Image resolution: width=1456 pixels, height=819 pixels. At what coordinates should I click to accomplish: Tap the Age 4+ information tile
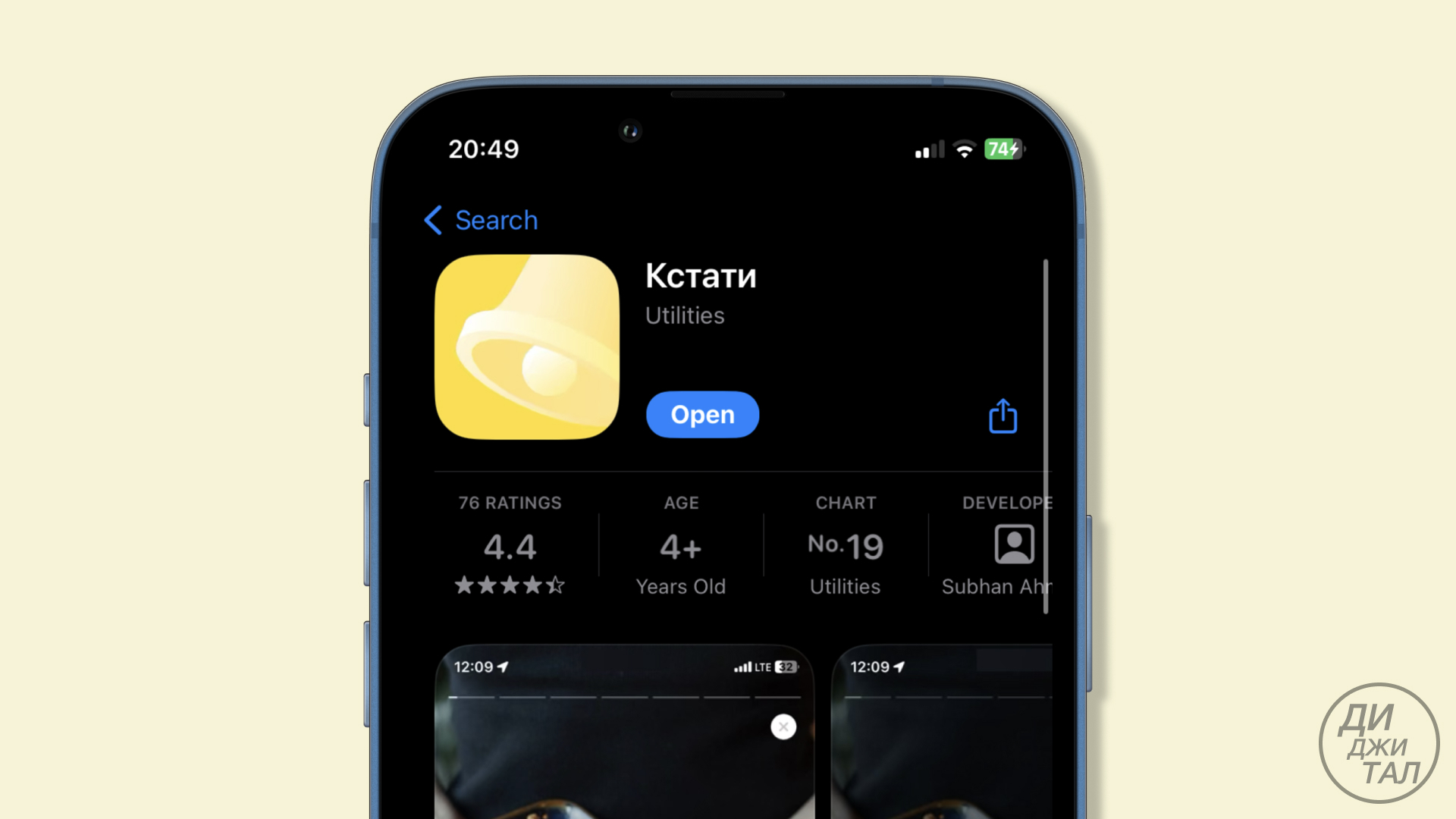pyautogui.click(x=681, y=544)
